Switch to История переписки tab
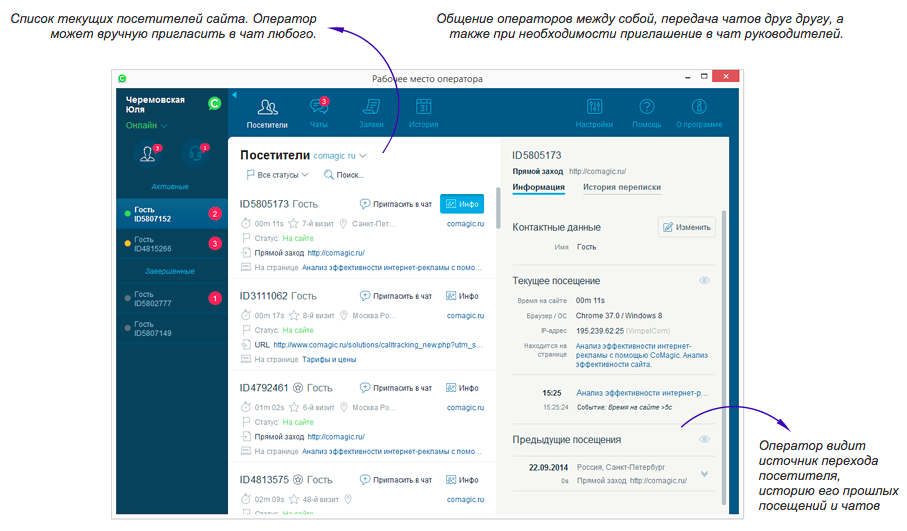Screen dimensions: 907x531 (621, 188)
